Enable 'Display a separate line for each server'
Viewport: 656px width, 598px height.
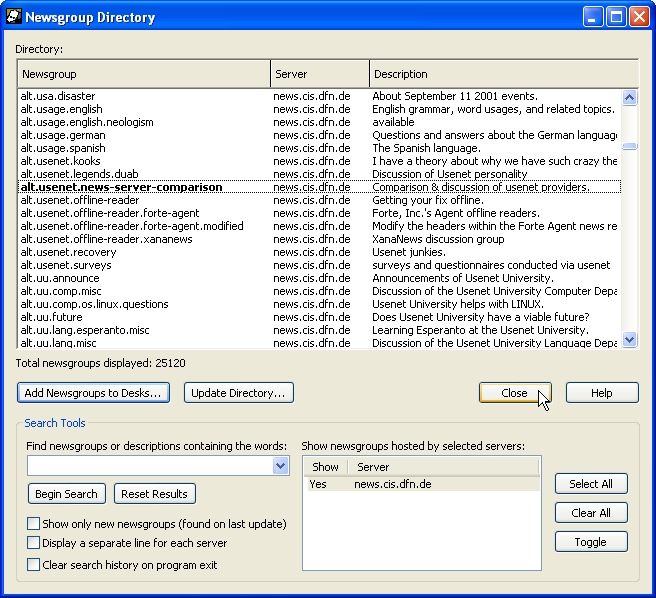[34, 544]
